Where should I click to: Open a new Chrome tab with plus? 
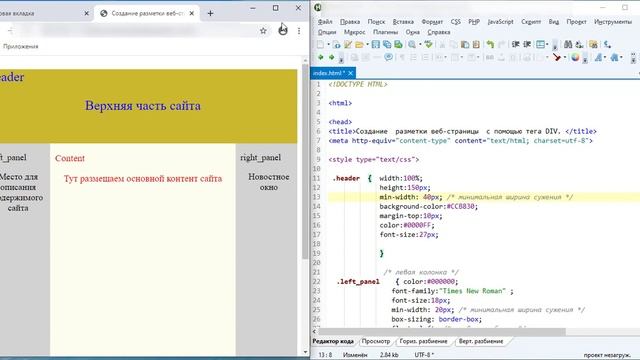point(210,13)
